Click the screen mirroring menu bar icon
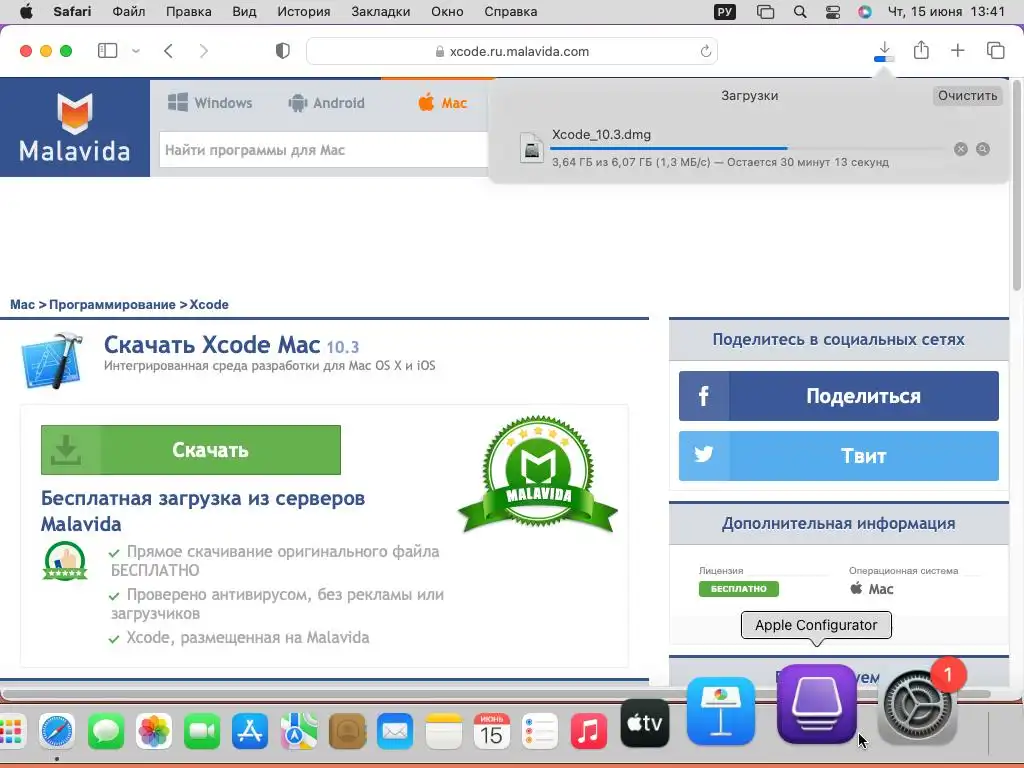Viewport: 1024px width, 768px height. [x=765, y=12]
